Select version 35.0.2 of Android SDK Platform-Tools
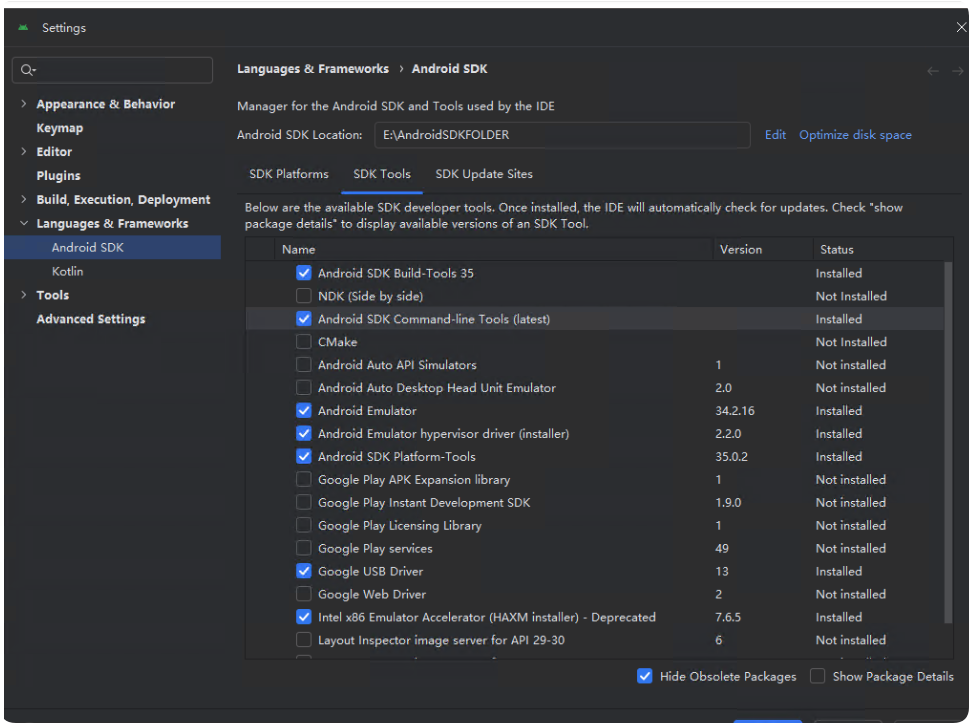The width and height of the screenshot is (969, 723). point(732,456)
